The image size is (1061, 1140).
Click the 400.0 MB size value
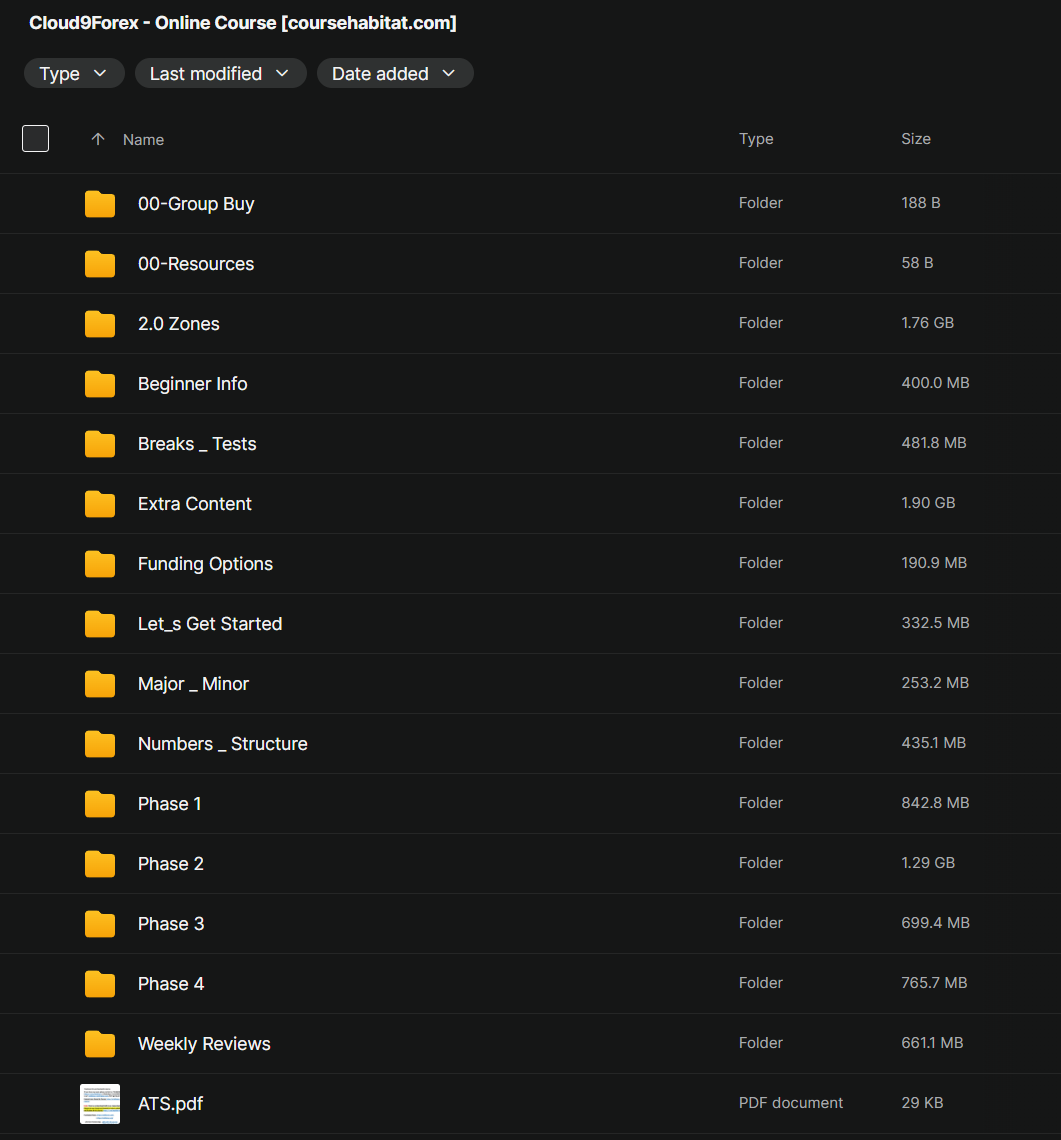tap(935, 383)
